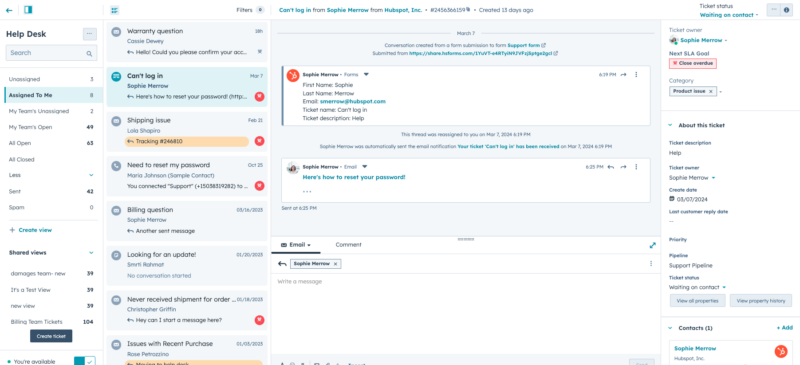Viewport: 800px width, 365px height.
Task: Switch the ticket list view icon
Action: point(114,10)
